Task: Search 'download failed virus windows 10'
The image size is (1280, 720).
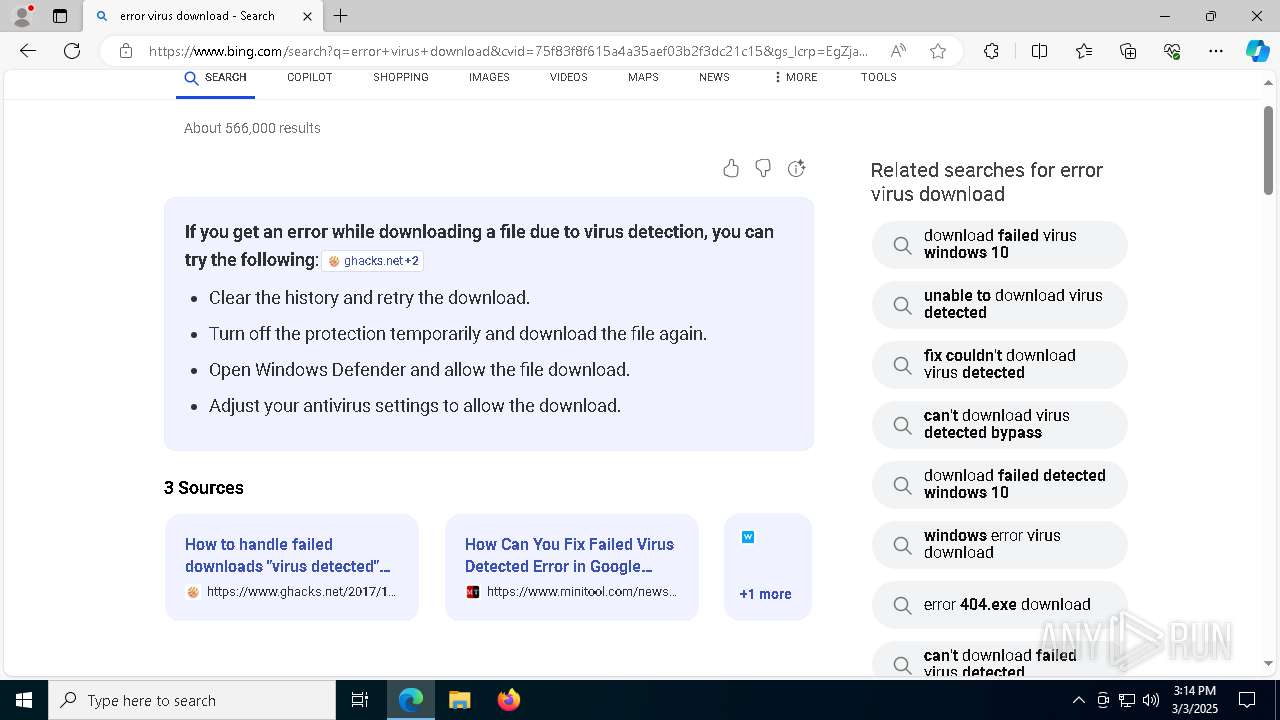Action: click(1000, 245)
